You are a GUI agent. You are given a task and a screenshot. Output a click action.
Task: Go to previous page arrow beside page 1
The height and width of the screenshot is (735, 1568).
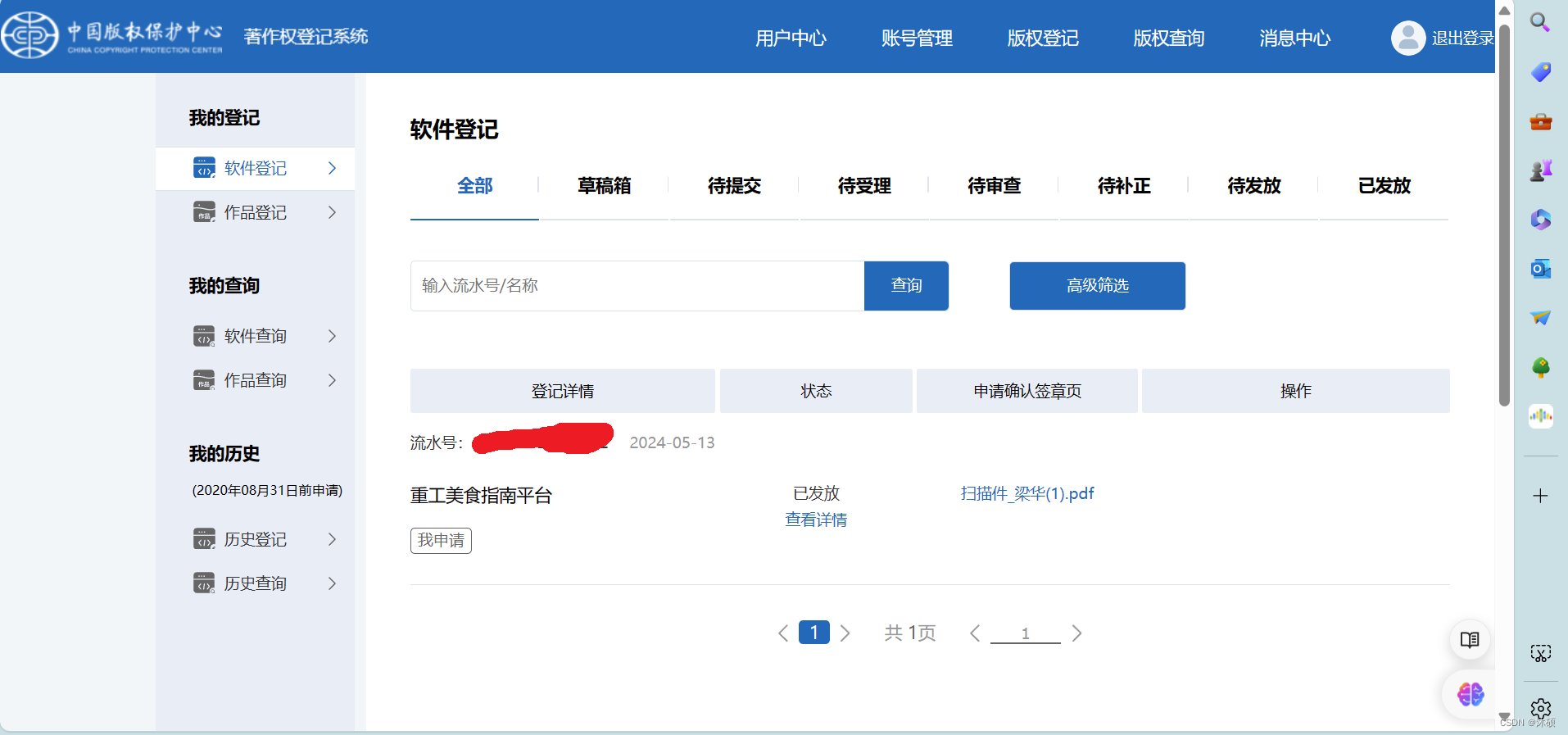[x=783, y=633]
